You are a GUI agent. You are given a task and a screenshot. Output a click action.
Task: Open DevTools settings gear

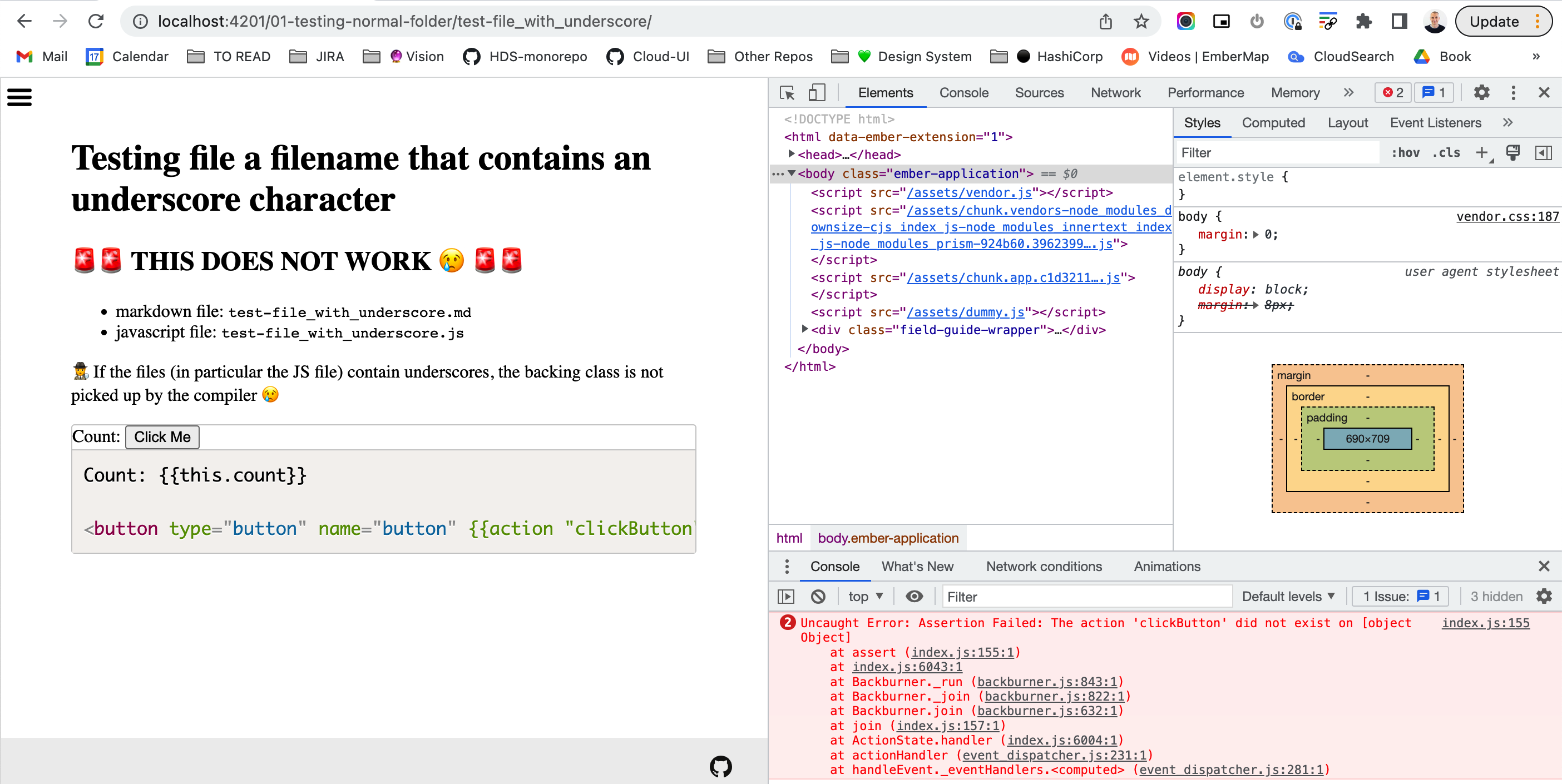point(1481,93)
